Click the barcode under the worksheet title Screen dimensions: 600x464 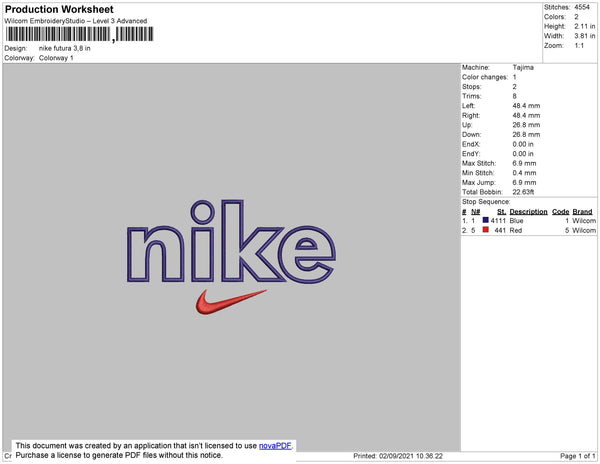pos(80,34)
